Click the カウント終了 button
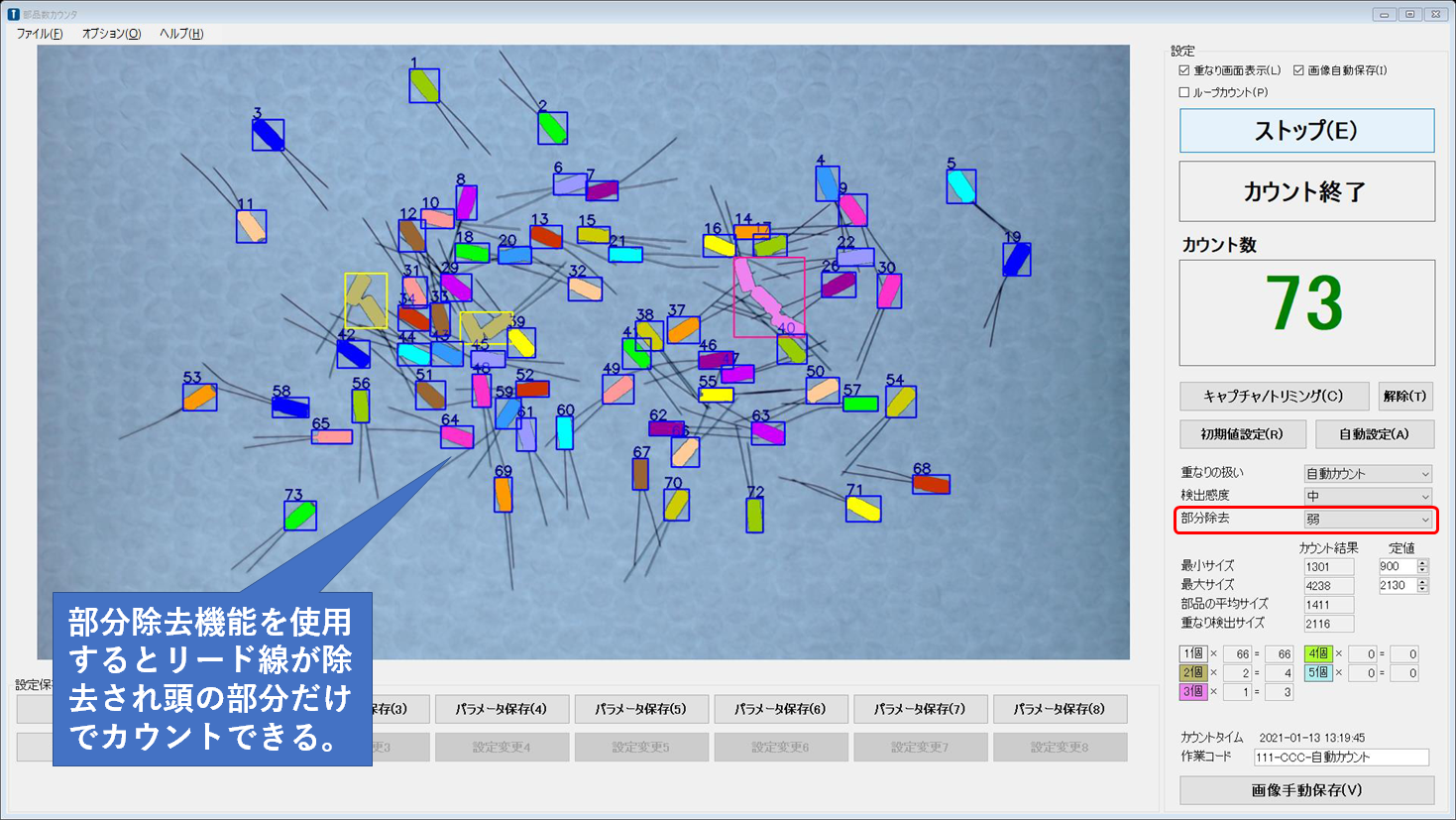Screen dimensions: 1456x820 1306,191
